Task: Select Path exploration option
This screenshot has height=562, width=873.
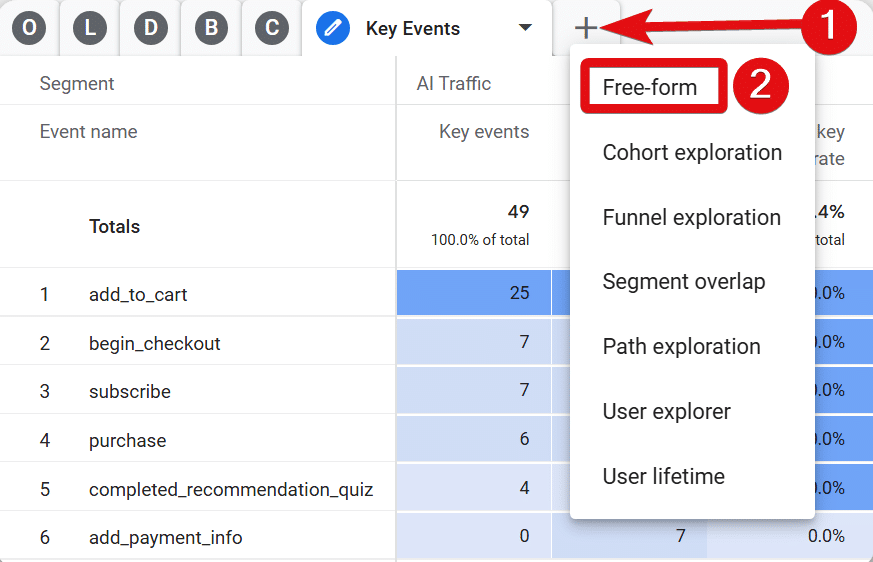Action: [681, 346]
